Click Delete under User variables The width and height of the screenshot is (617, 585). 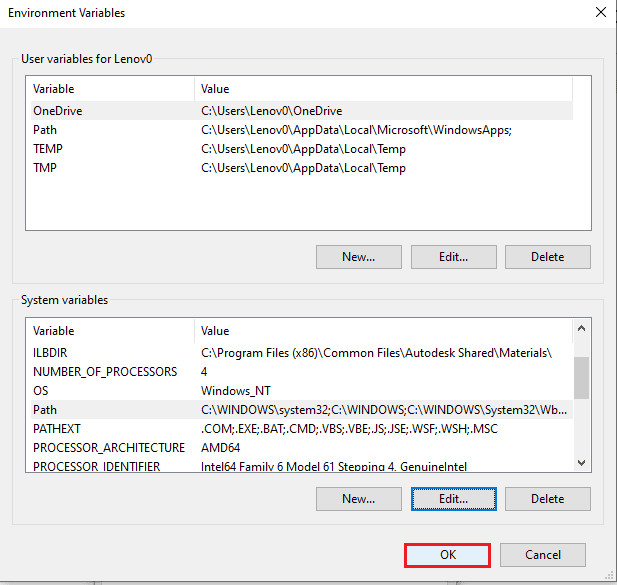(x=547, y=256)
